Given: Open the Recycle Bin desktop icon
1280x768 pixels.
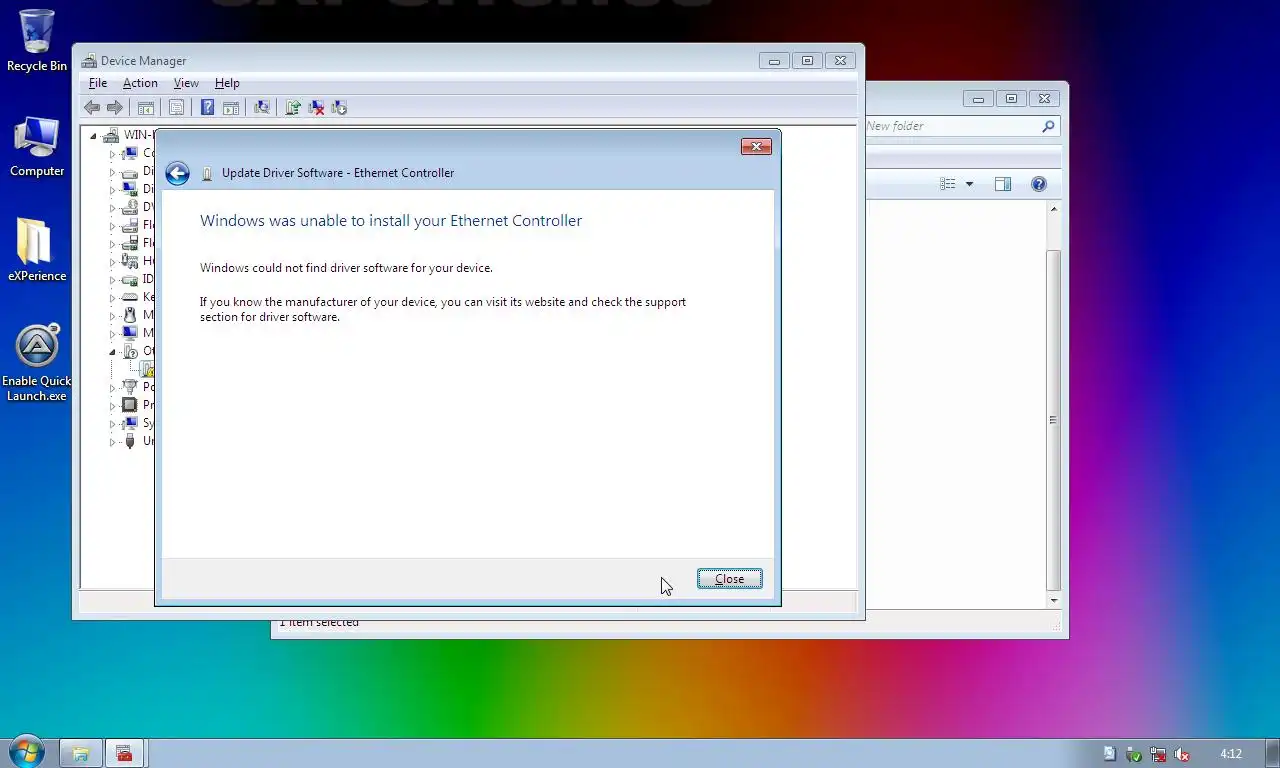Looking at the screenshot, I should [x=37, y=41].
